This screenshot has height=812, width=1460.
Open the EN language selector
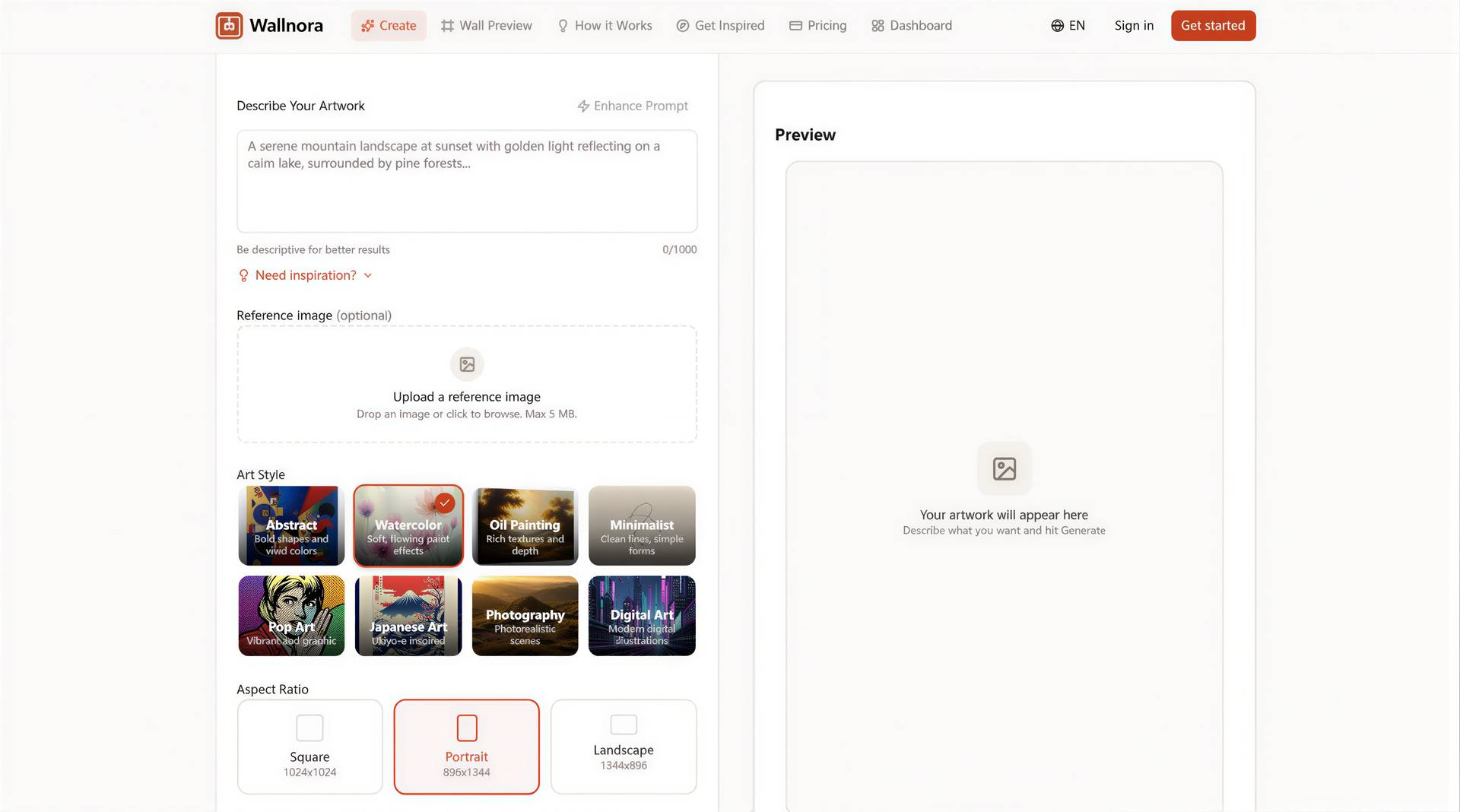click(1068, 26)
